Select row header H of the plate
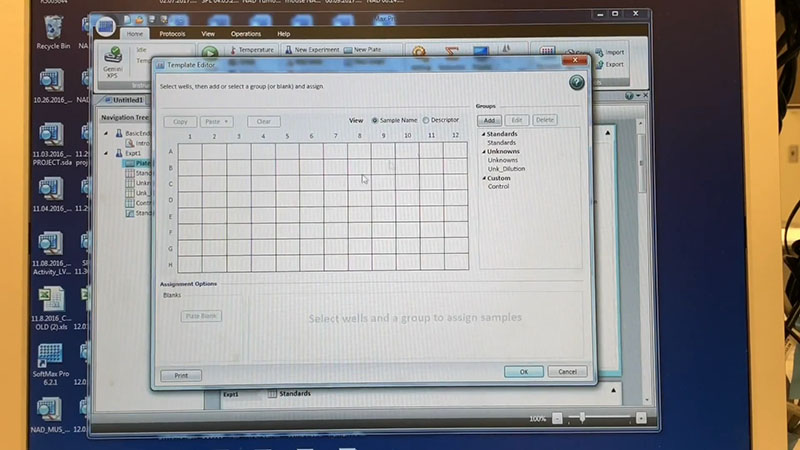Screen dimensions: 800x450 tap(170, 265)
